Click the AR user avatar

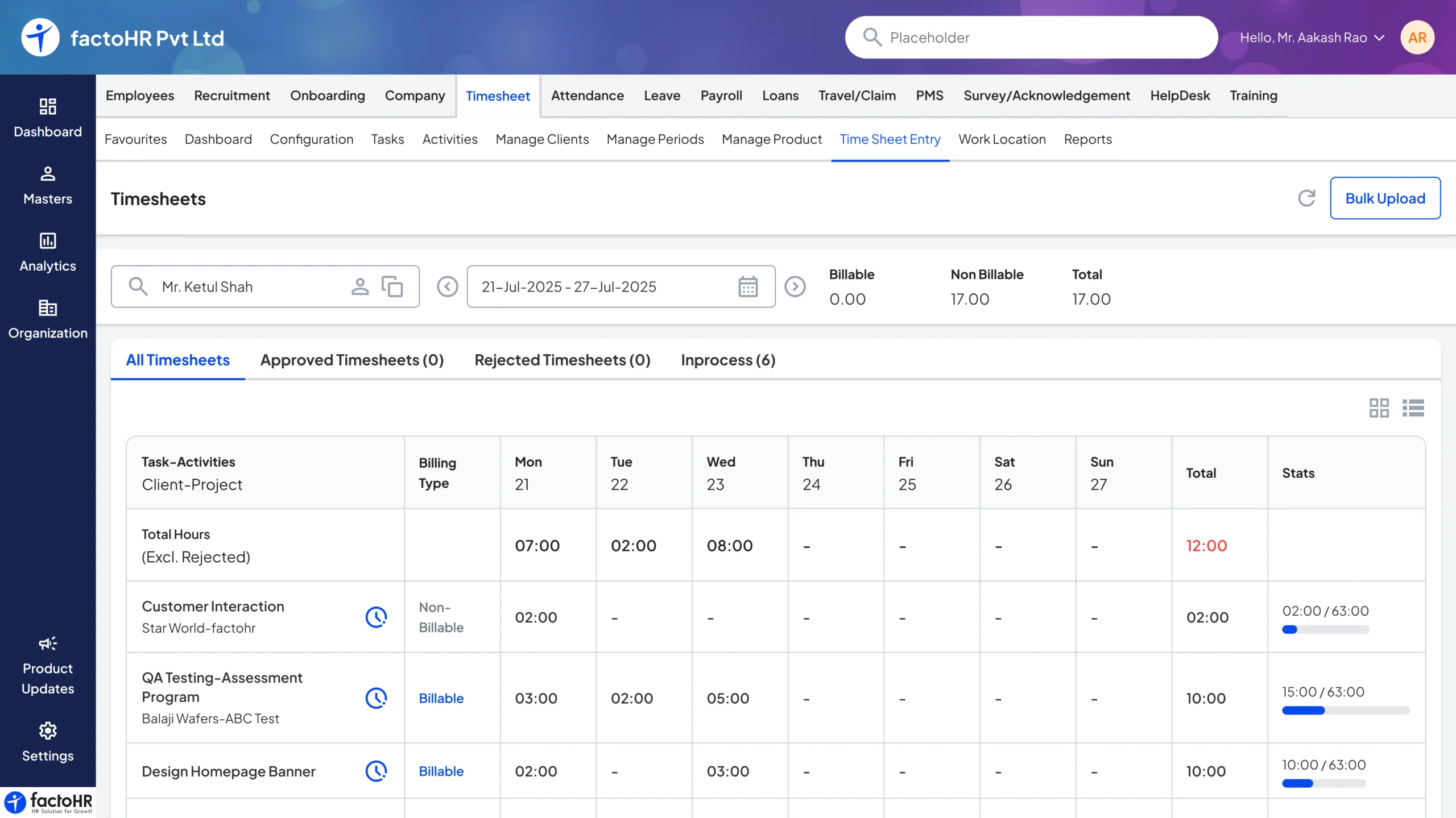pyautogui.click(x=1417, y=38)
